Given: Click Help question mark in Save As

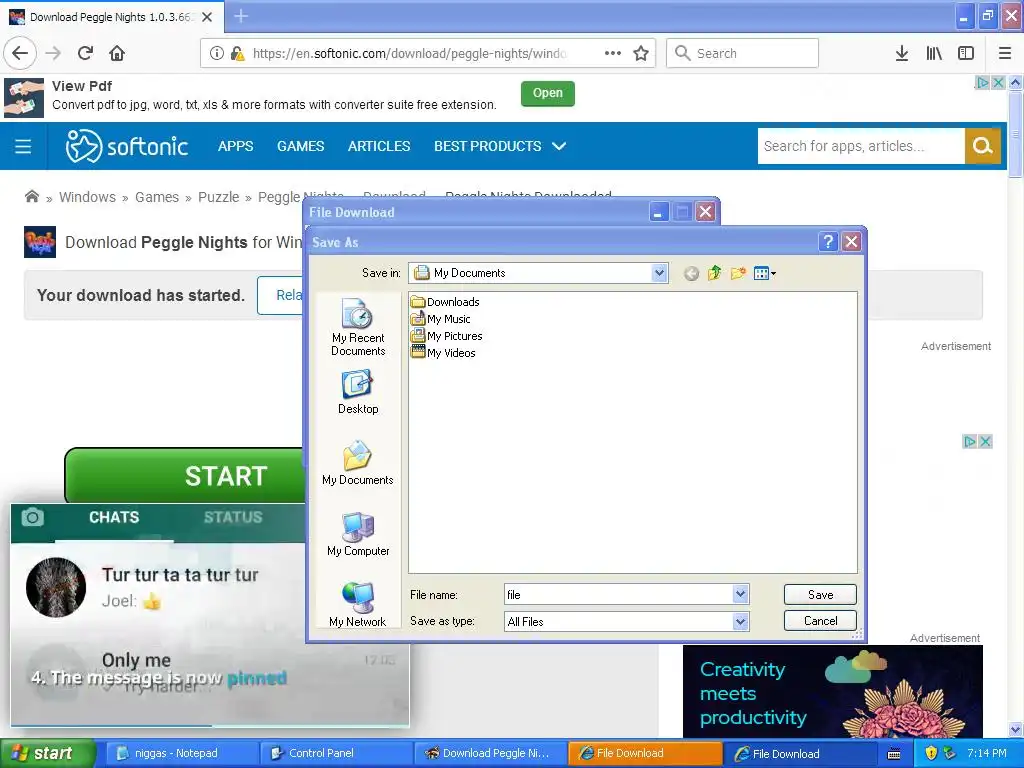Looking at the screenshot, I should point(828,242).
